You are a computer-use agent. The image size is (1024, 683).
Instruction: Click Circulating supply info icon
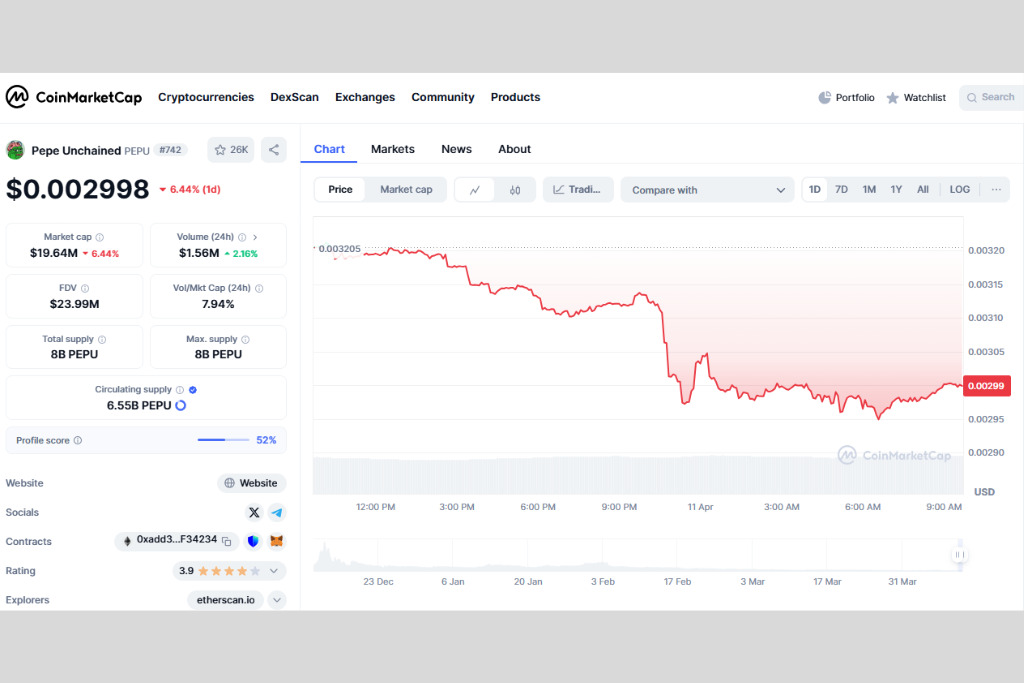pos(180,390)
